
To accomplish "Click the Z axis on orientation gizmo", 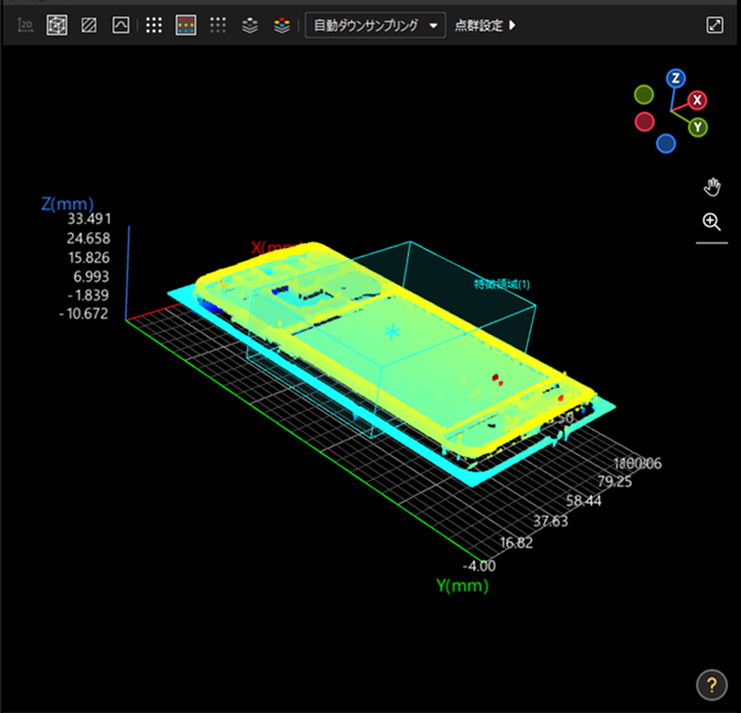I will click(x=676, y=78).
